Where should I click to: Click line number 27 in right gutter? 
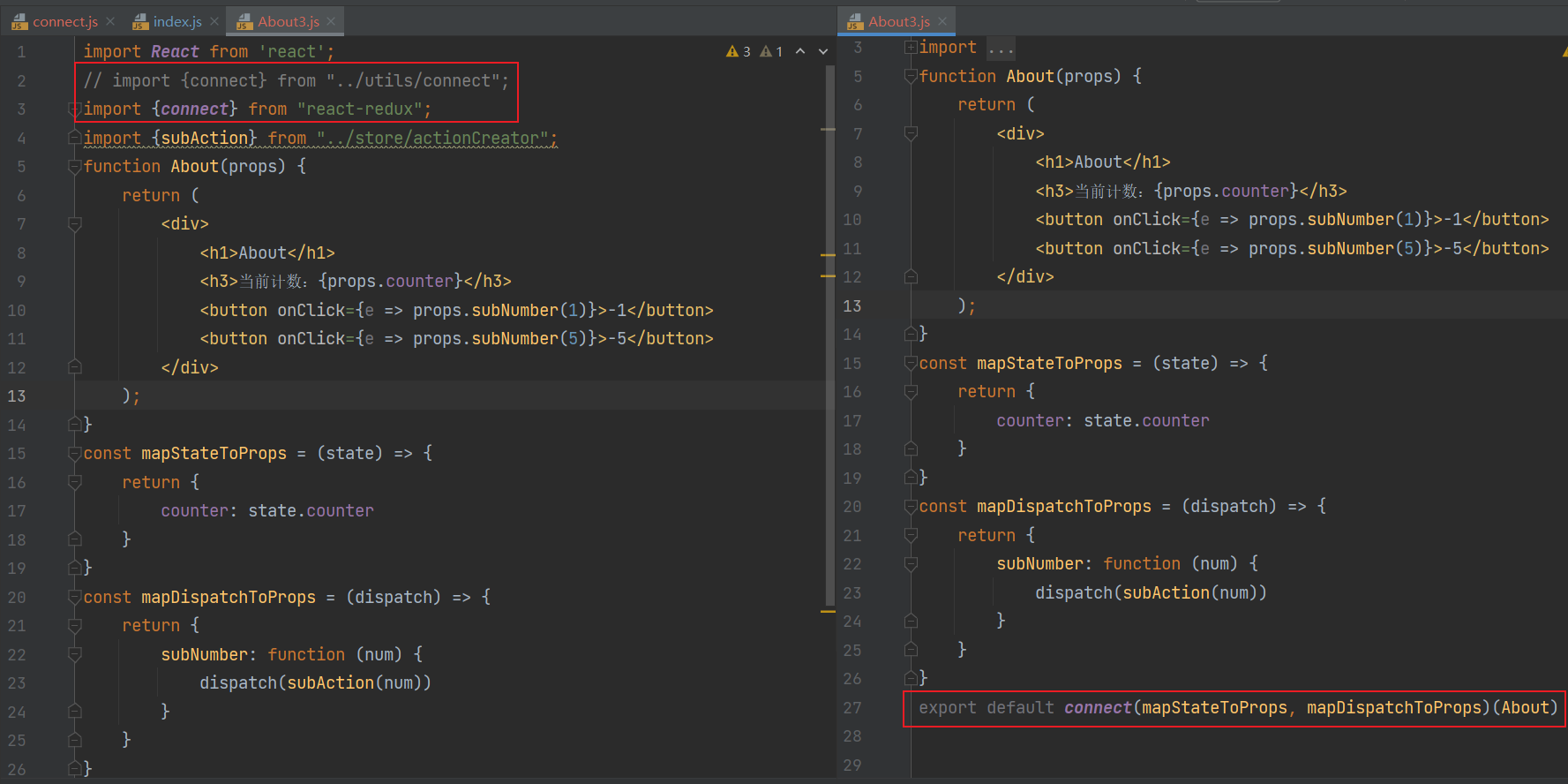tap(852, 707)
